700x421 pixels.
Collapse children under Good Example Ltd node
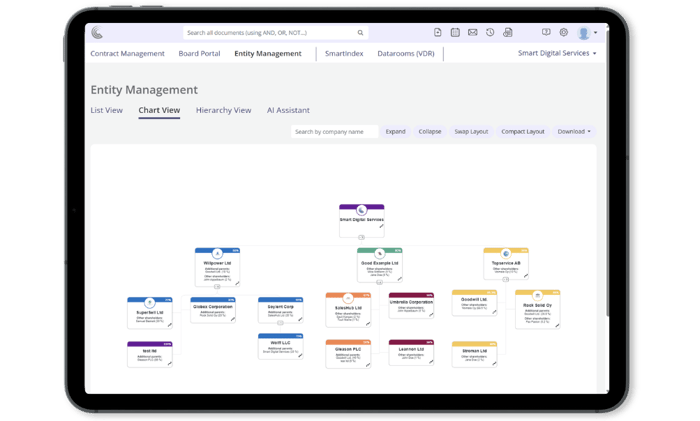pos(379,282)
